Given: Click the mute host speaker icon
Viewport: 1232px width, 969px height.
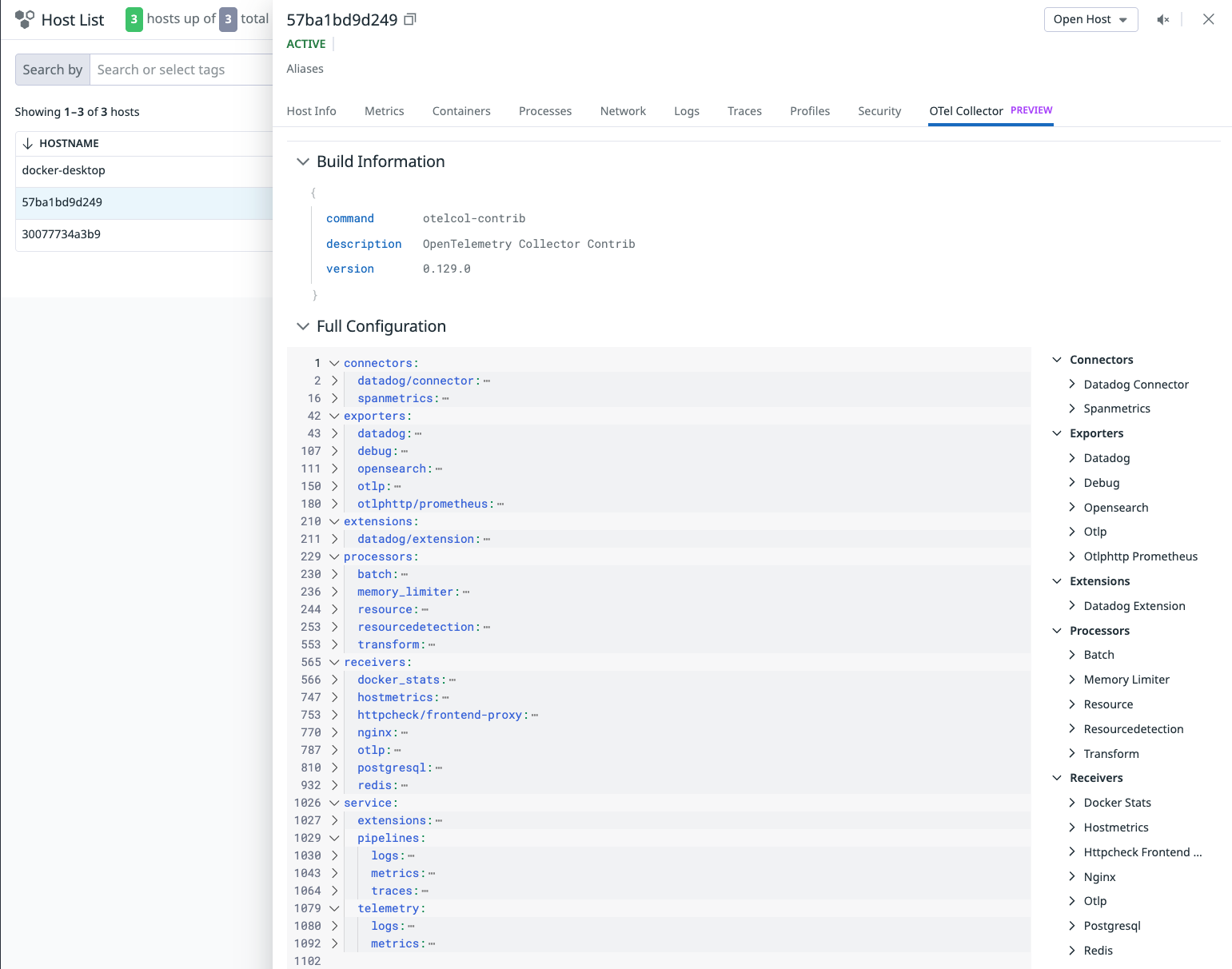Looking at the screenshot, I should coord(1163,19).
